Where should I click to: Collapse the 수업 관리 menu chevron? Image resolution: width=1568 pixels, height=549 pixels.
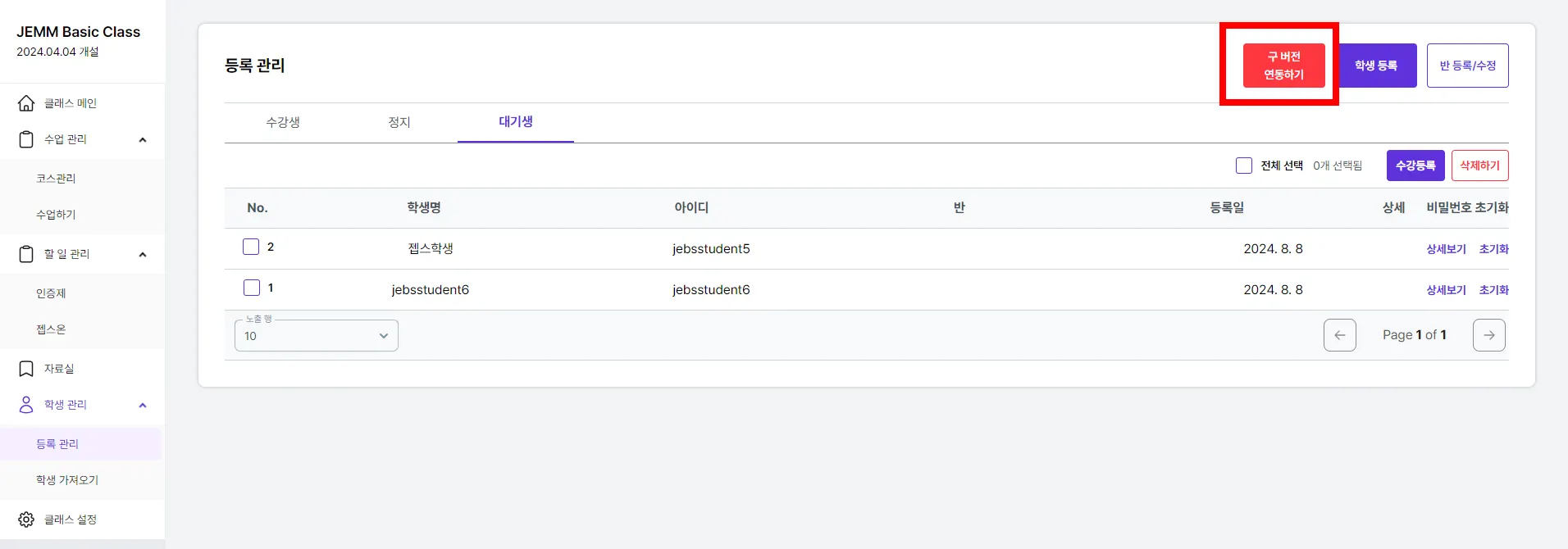coord(143,139)
